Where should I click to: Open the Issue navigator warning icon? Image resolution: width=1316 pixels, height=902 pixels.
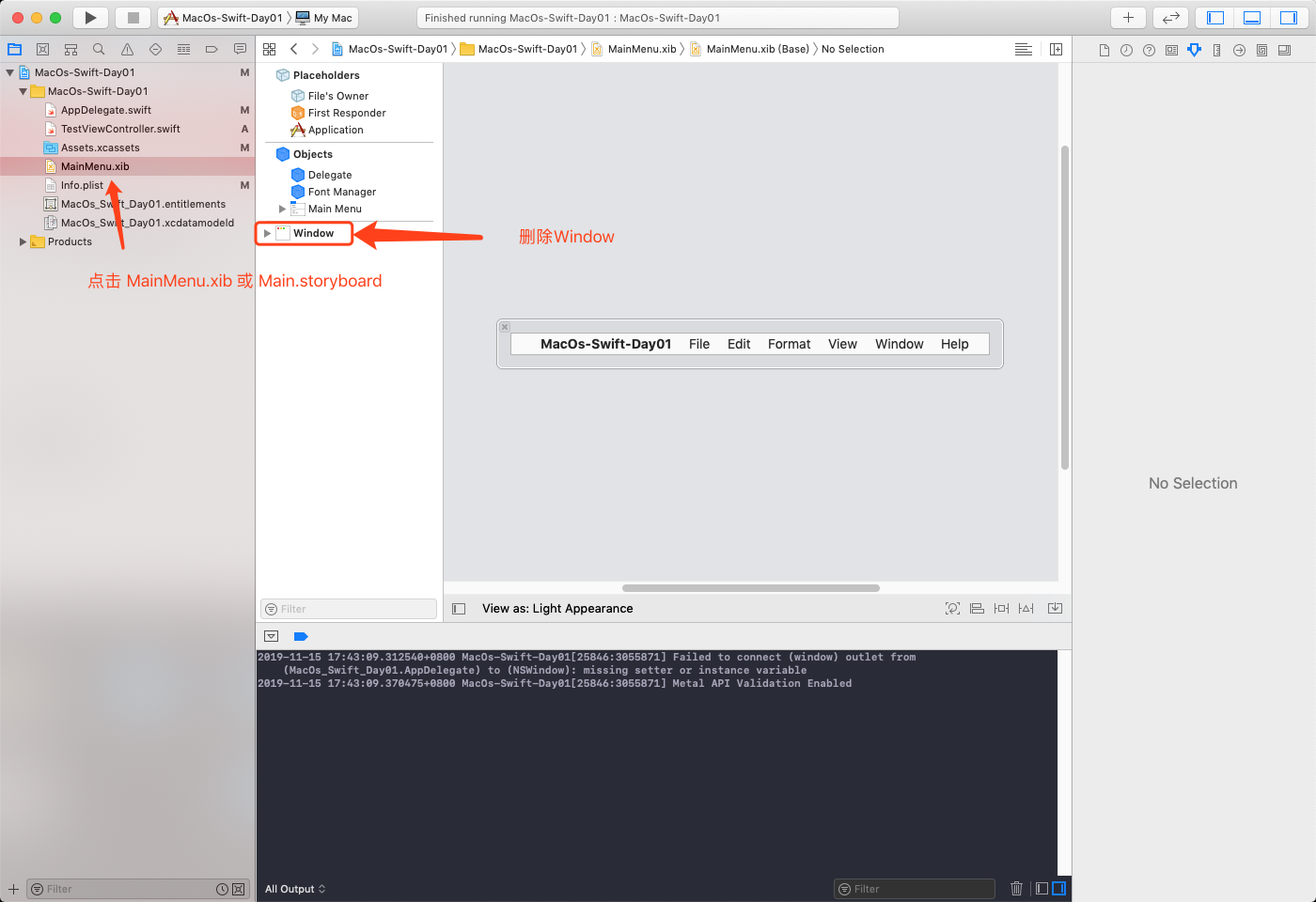point(127,50)
